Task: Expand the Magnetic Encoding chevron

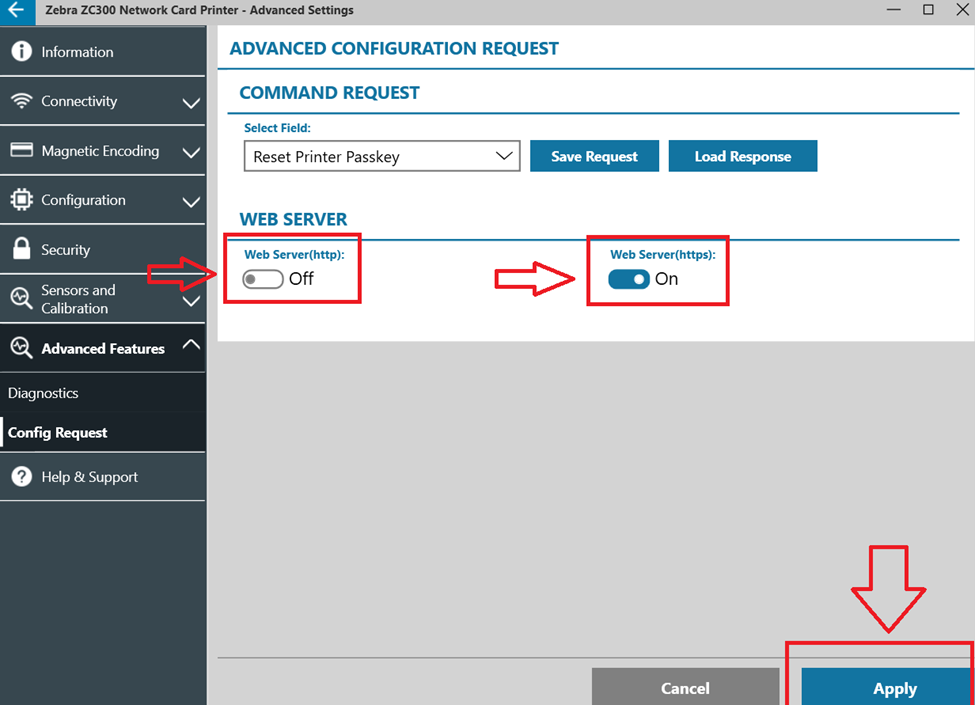Action: pyautogui.click(x=191, y=153)
